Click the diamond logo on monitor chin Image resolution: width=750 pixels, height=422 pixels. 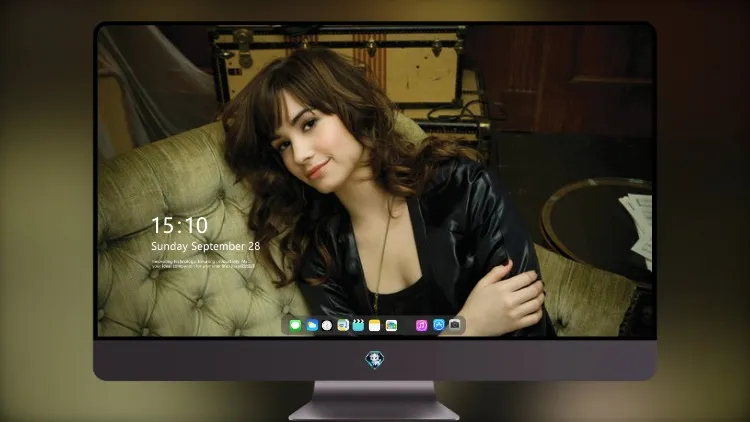pyautogui.click(x=375, y=359)
